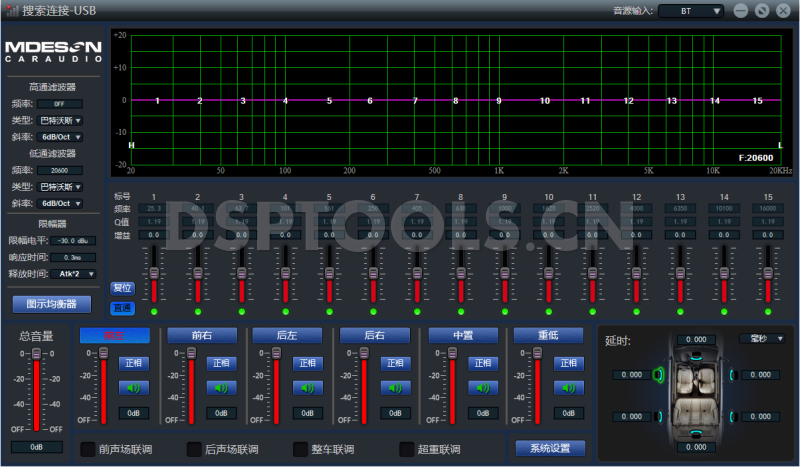The image size is (800, 467).
Task: Open low-pass filter 斜率 dropdown
Action: (x=60, y=203)
